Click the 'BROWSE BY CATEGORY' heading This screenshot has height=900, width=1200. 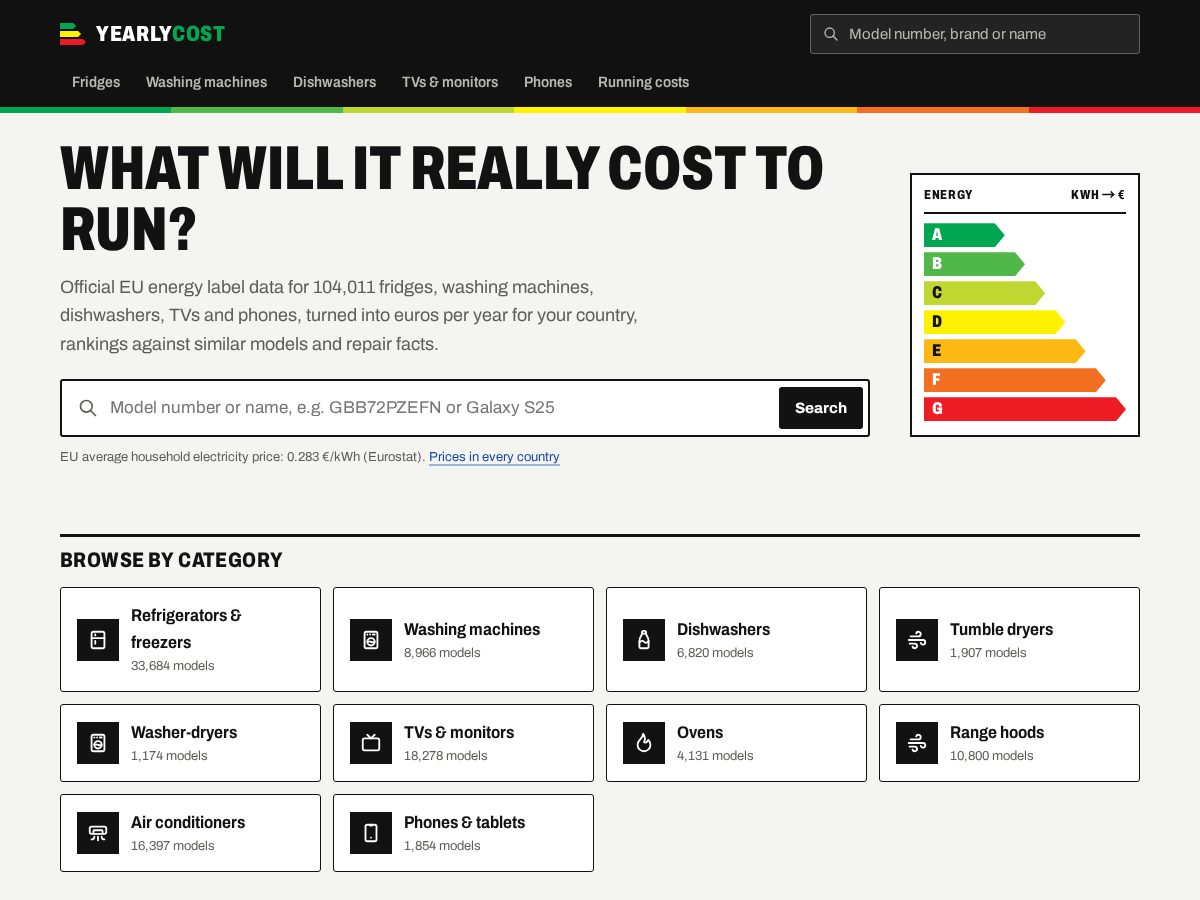171,560
